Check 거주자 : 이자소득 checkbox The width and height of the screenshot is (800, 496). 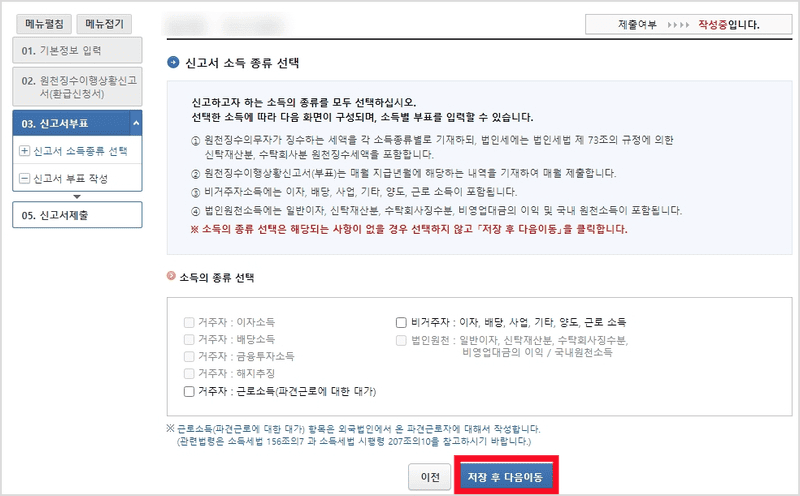click(189, 323)
